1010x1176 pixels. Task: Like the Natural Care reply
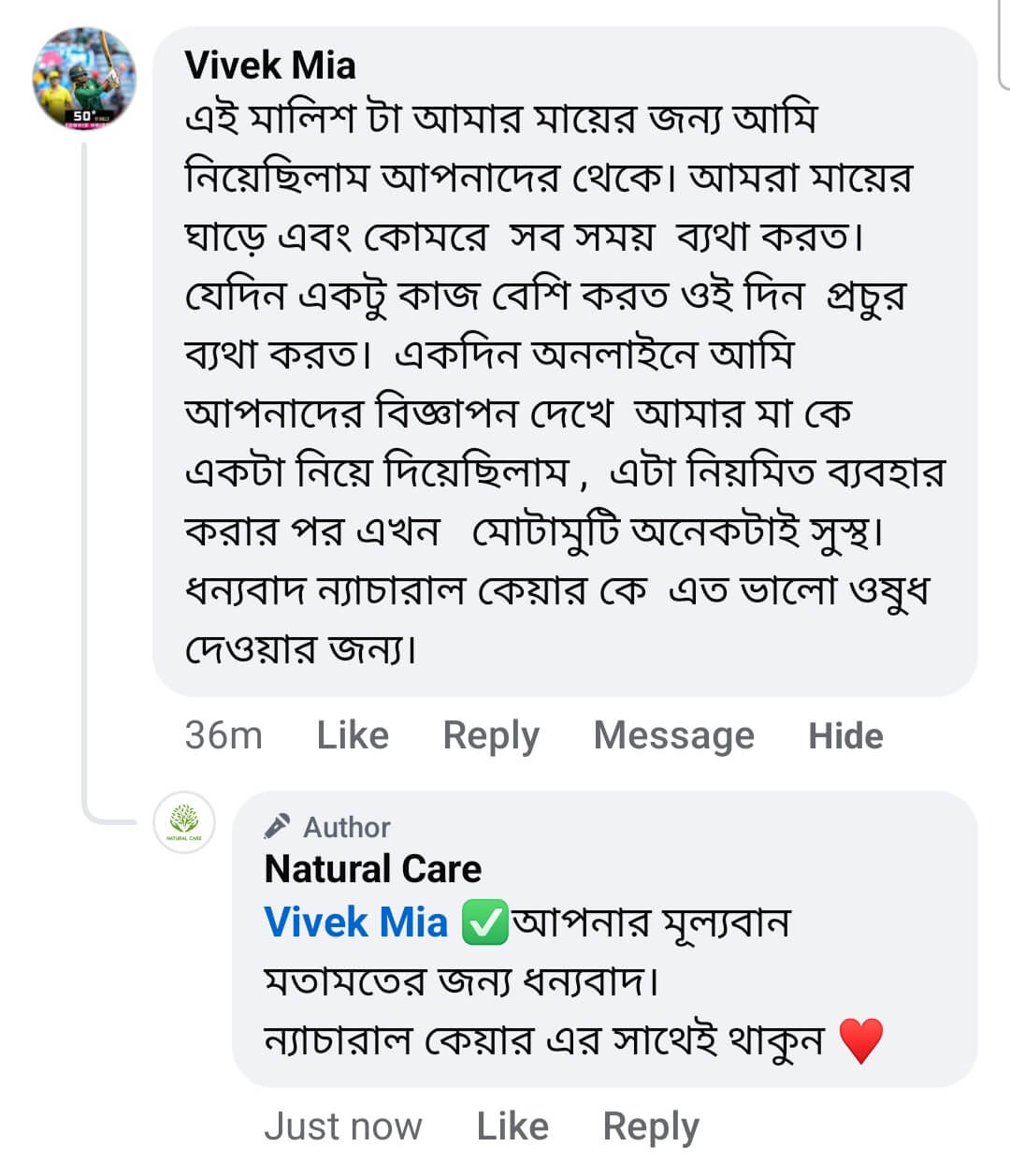tap(512, 1126)
